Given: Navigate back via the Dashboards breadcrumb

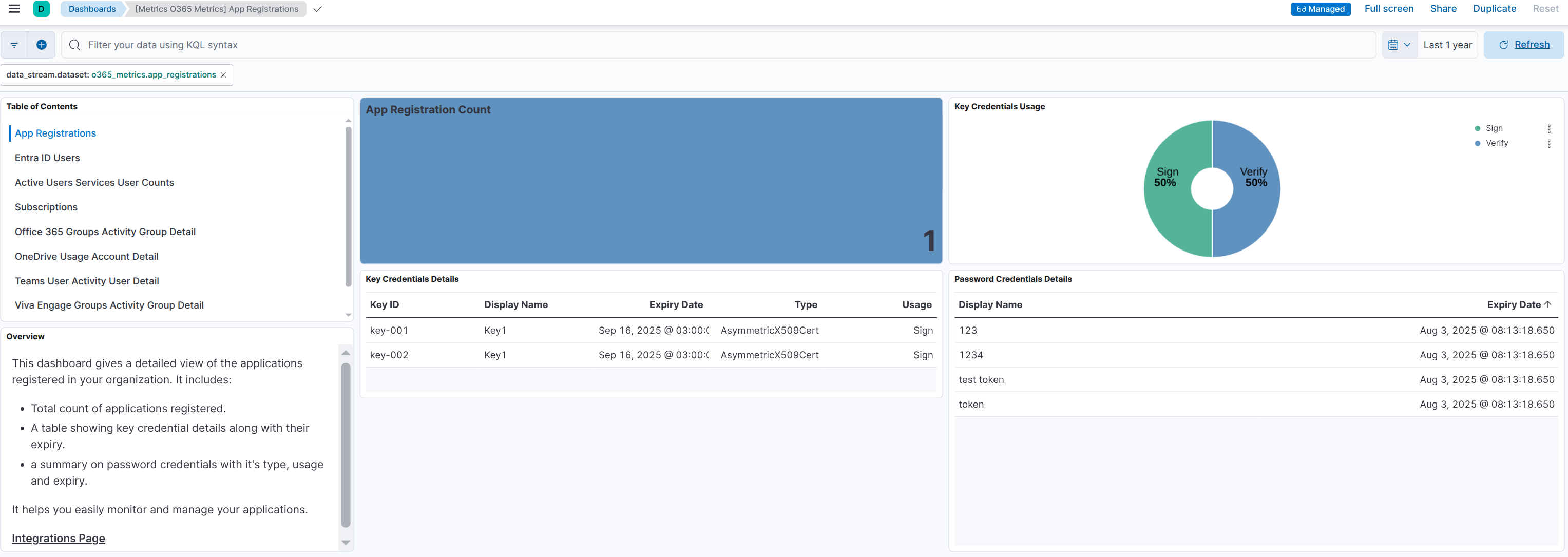Looking at the screenshot, I should tap(91, 9).
